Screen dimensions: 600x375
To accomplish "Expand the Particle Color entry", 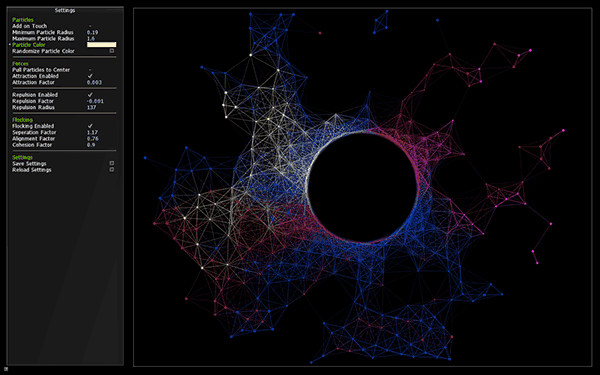I will pos(29,45).
